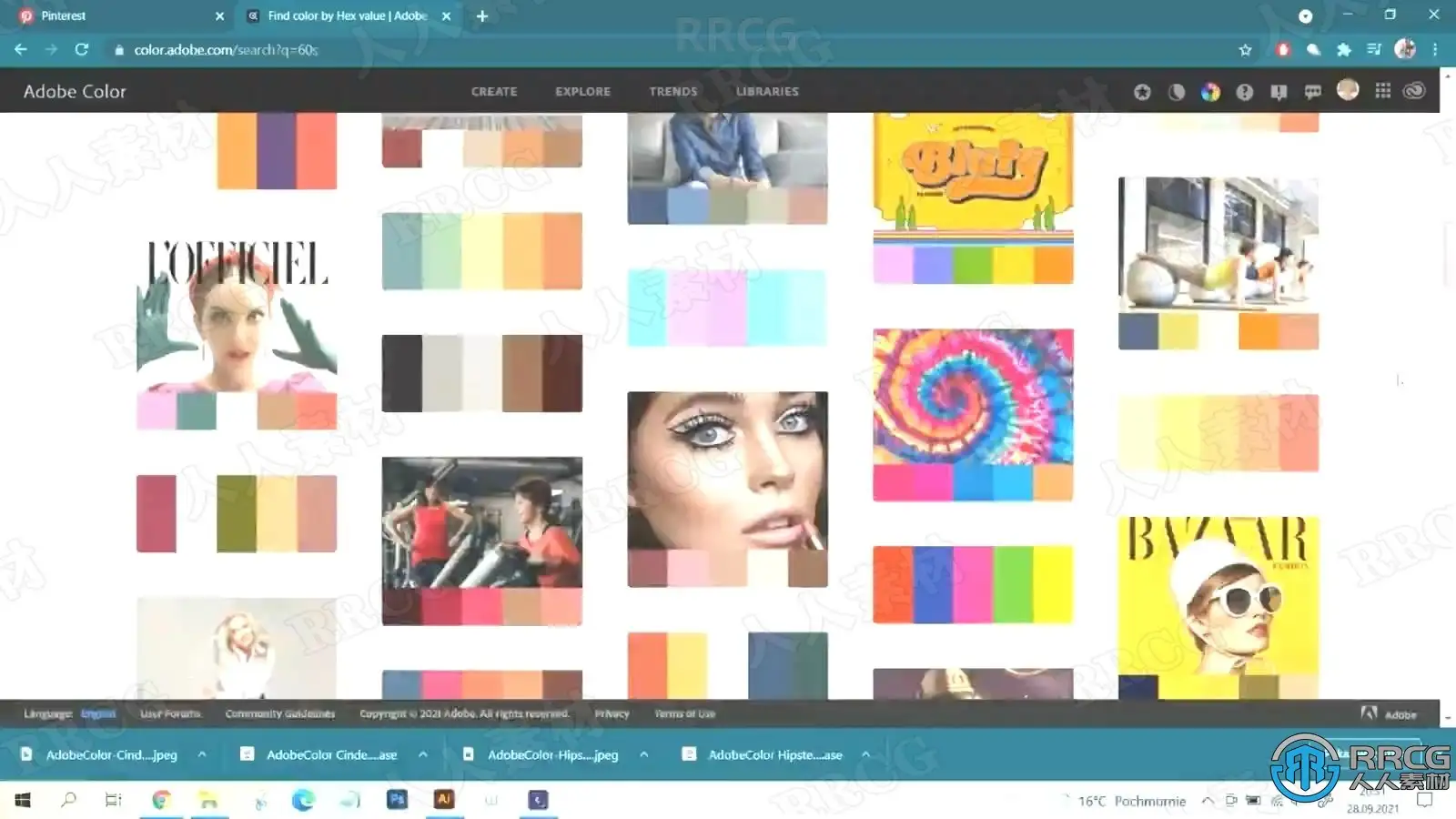Viewport: 1456px width, 819px height.
Task: Click the Creative Cloud icon
Action: pos(1414,91)
